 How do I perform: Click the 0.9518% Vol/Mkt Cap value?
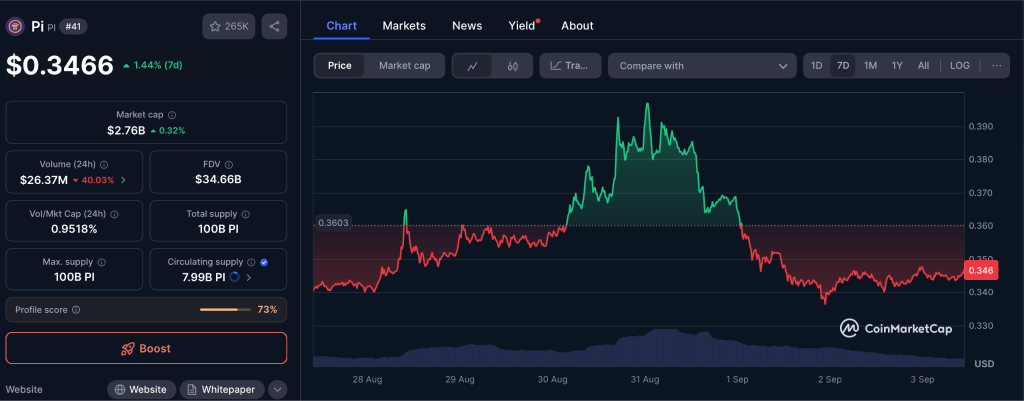pyautogui.click(x=74, y=229)
